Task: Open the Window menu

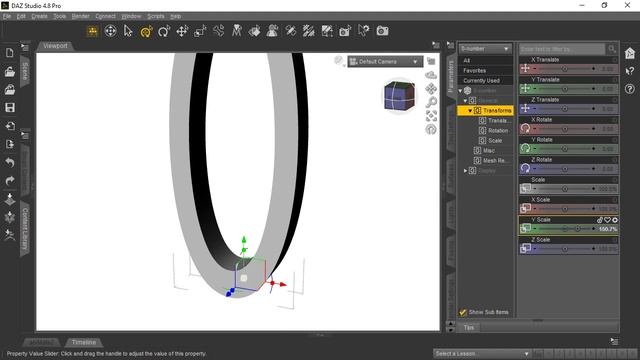Action: point(131,16)
